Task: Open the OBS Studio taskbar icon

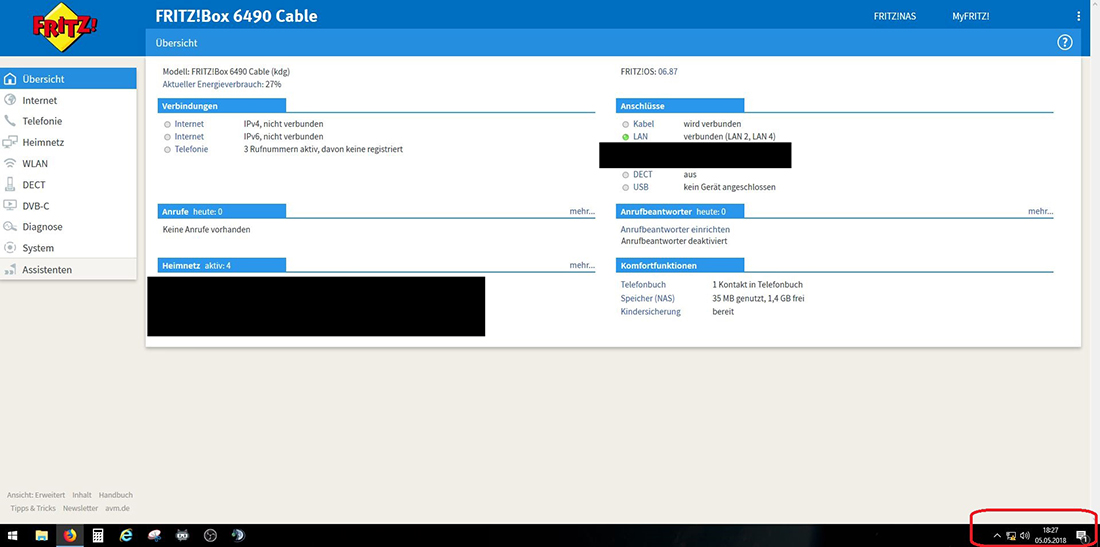Action: click(210, 536)
